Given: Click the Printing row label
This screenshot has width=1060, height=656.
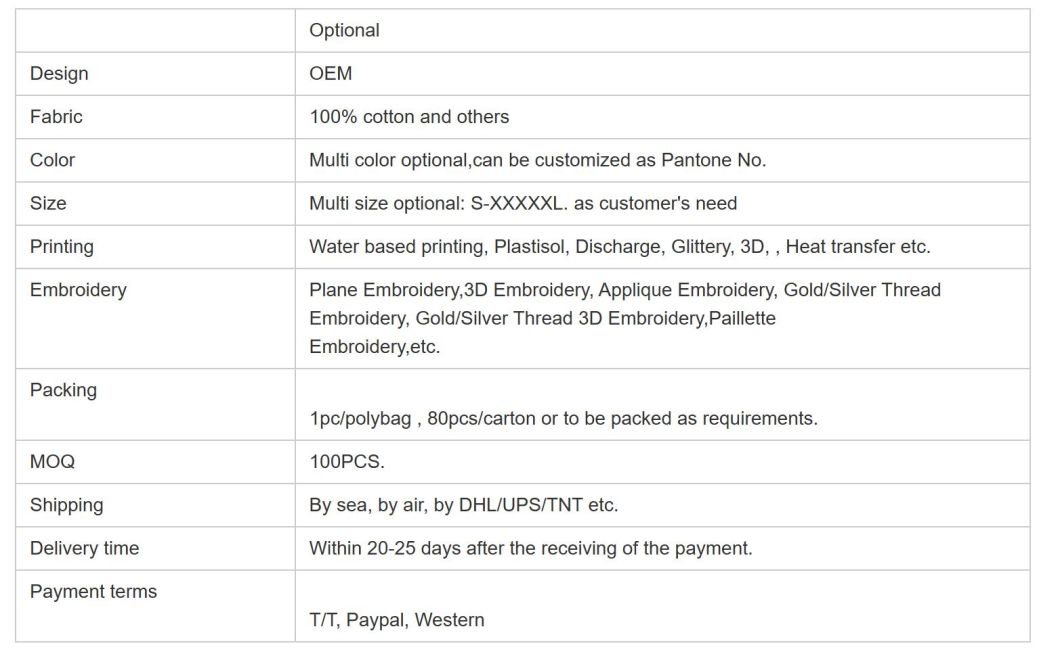Looking at the screenshot, I should point(62,247).
